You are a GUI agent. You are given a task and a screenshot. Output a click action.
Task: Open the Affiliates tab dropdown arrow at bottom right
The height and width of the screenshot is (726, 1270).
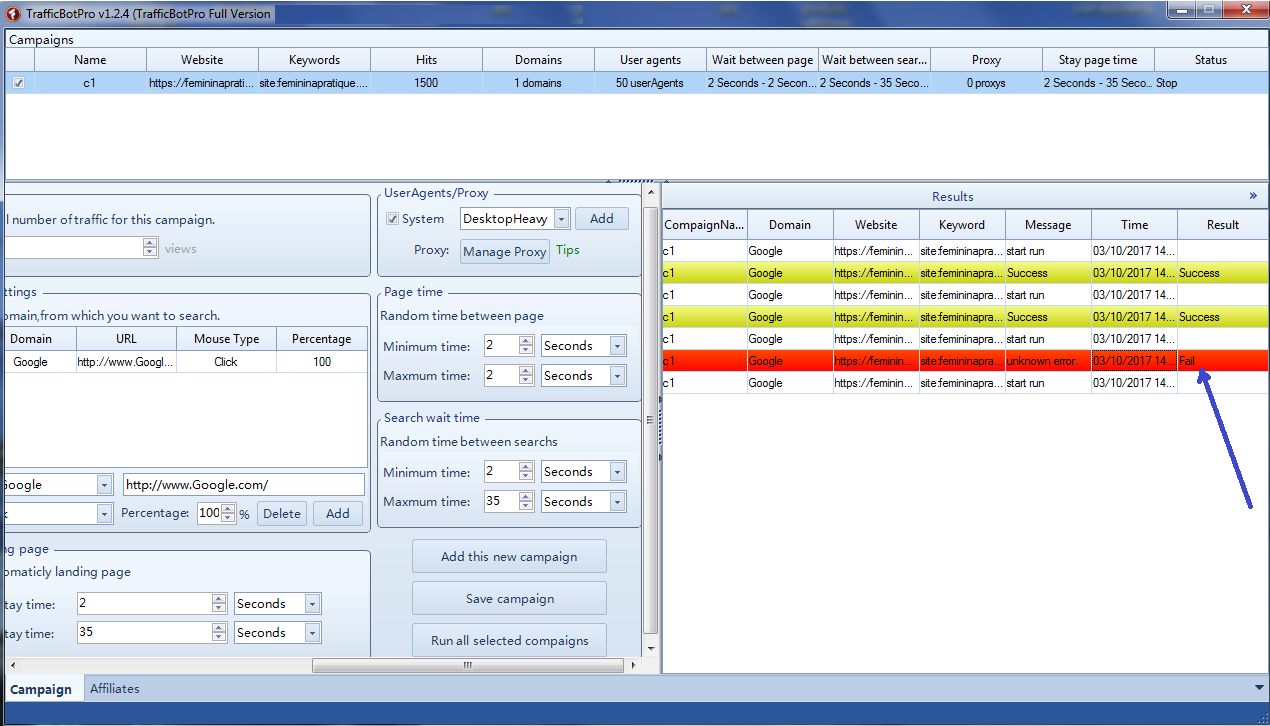pyautogui.click(x=1258, y=688)
